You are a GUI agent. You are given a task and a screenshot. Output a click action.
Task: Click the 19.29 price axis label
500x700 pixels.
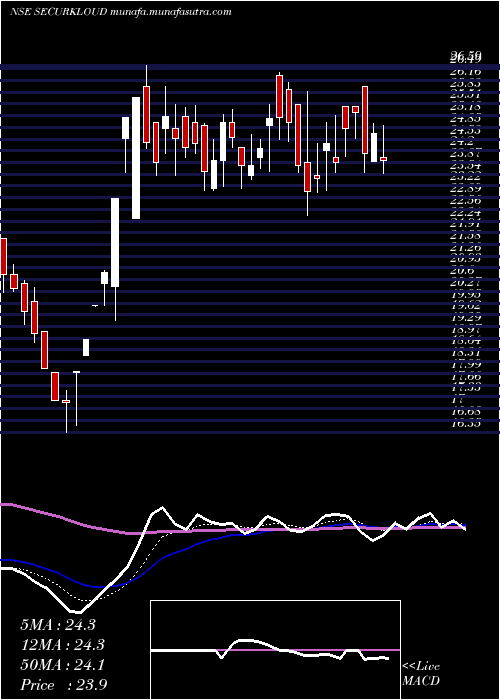[466, 318]
